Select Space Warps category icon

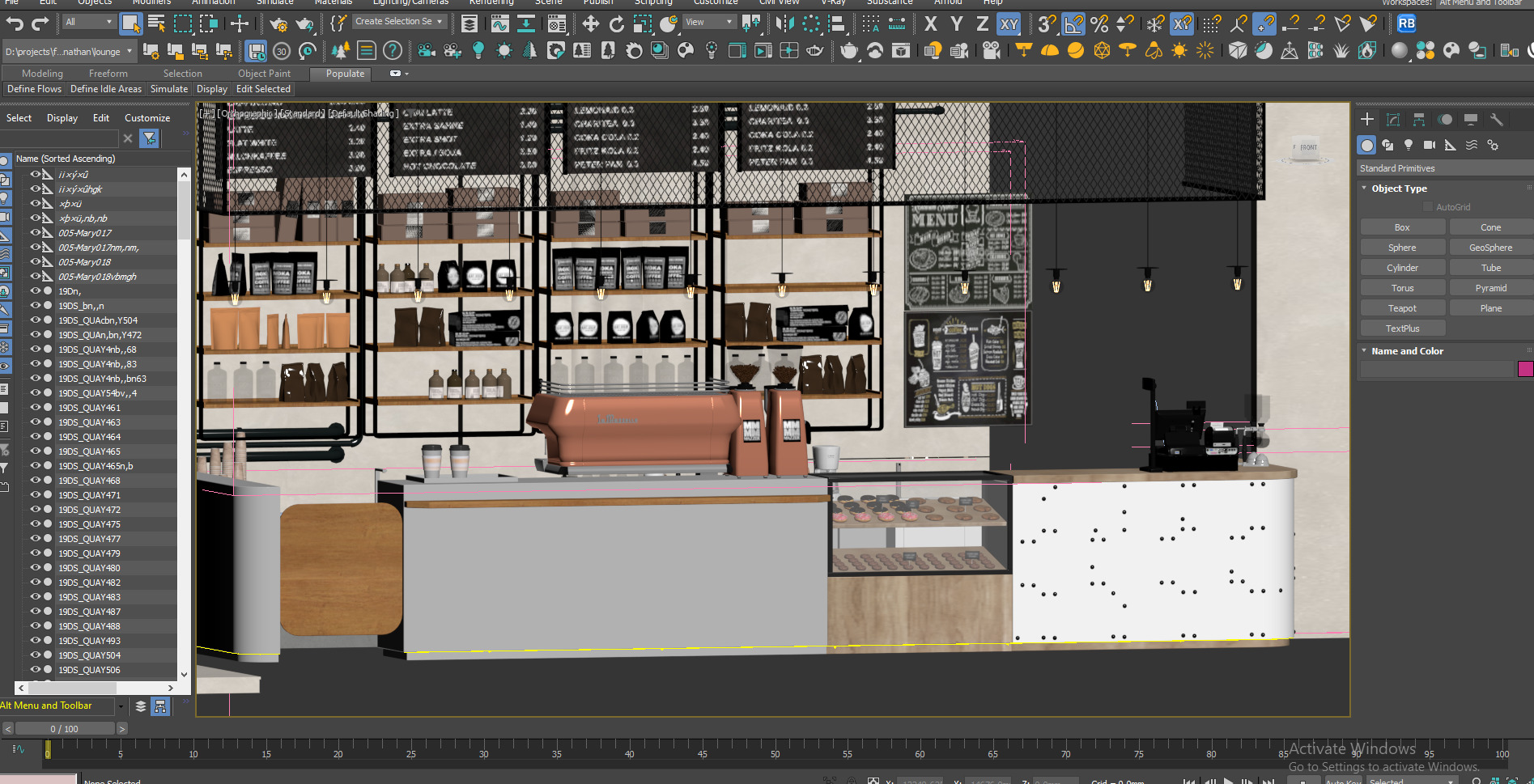[x=1472, y=145]
